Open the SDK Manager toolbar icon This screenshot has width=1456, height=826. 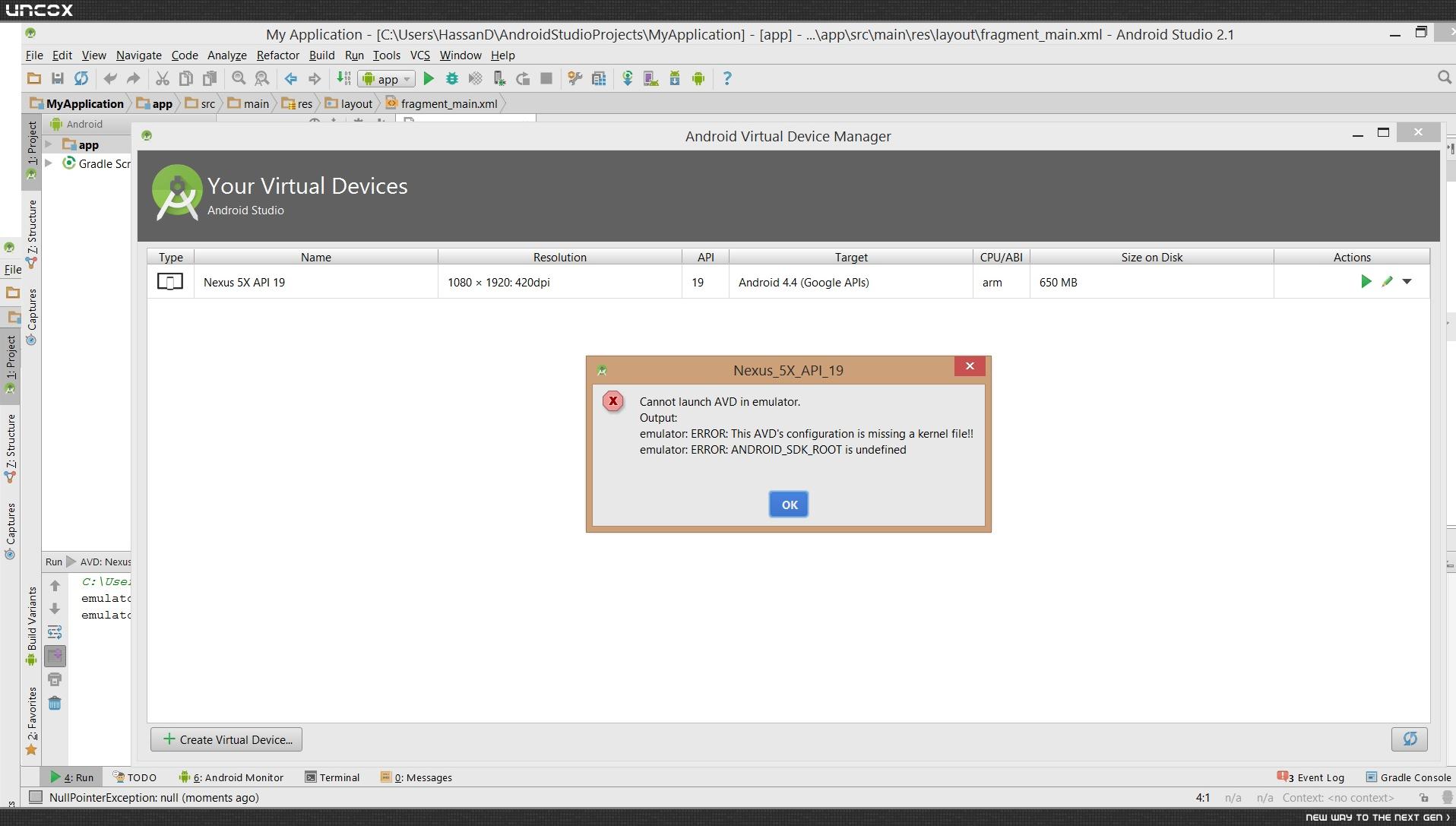675,78
